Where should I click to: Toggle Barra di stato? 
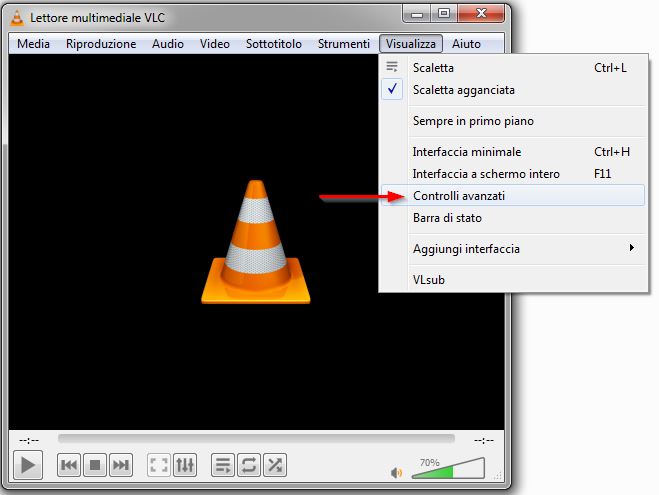[x=513, y=218]
